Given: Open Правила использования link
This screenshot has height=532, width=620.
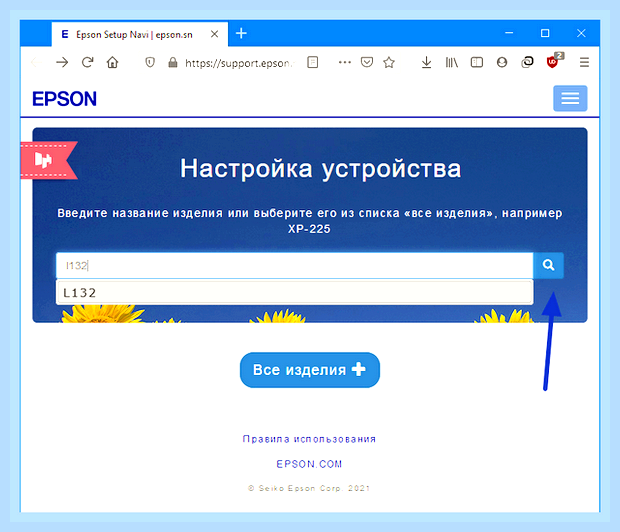Looking at the screenshot, I should [309, 439].
